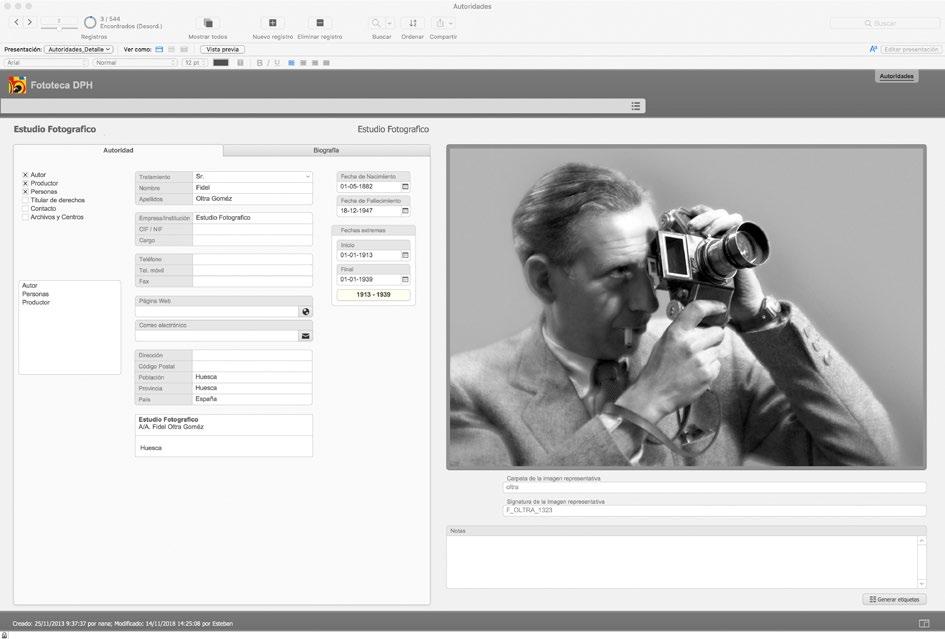Expand the Buscar dropdown arrow
Screen dimensions: 945x639
click(x=389, y=23)
